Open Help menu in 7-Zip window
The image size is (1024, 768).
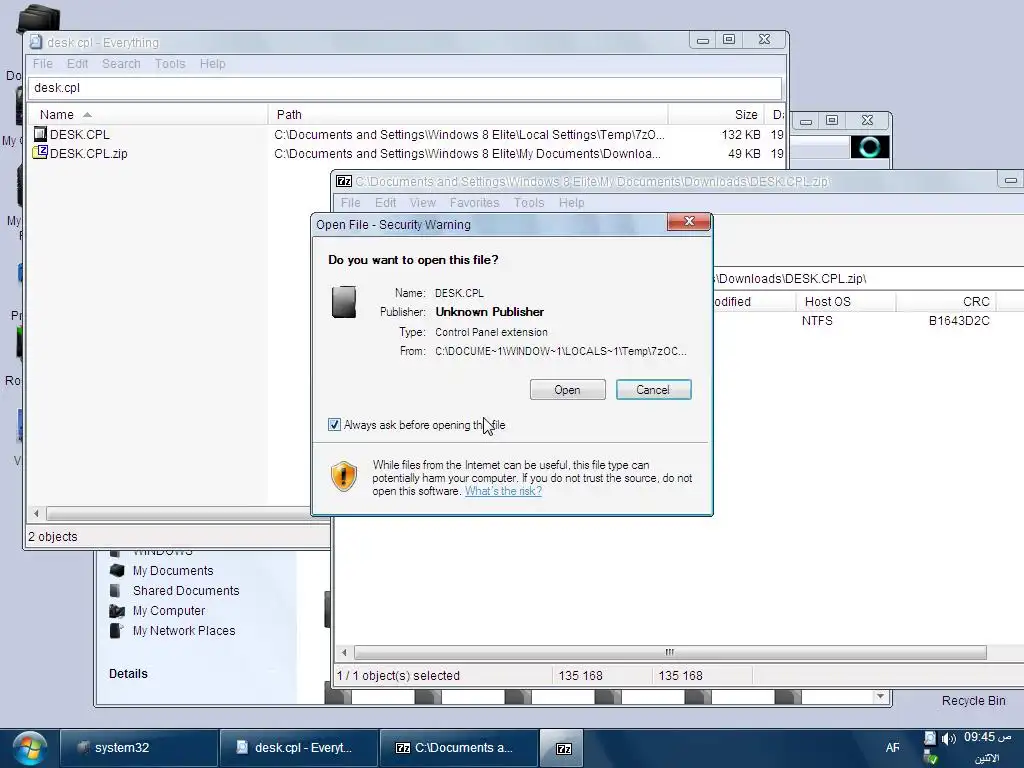[571, 202]
